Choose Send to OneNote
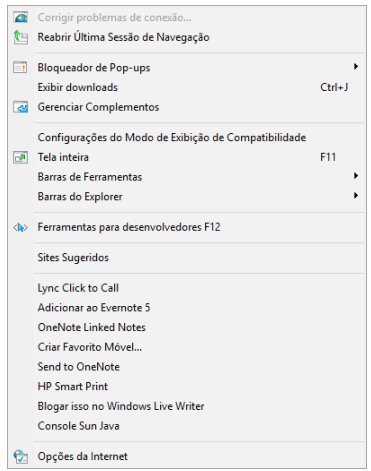This screenshot has width=371, height=471. click(x=187, y=367)
